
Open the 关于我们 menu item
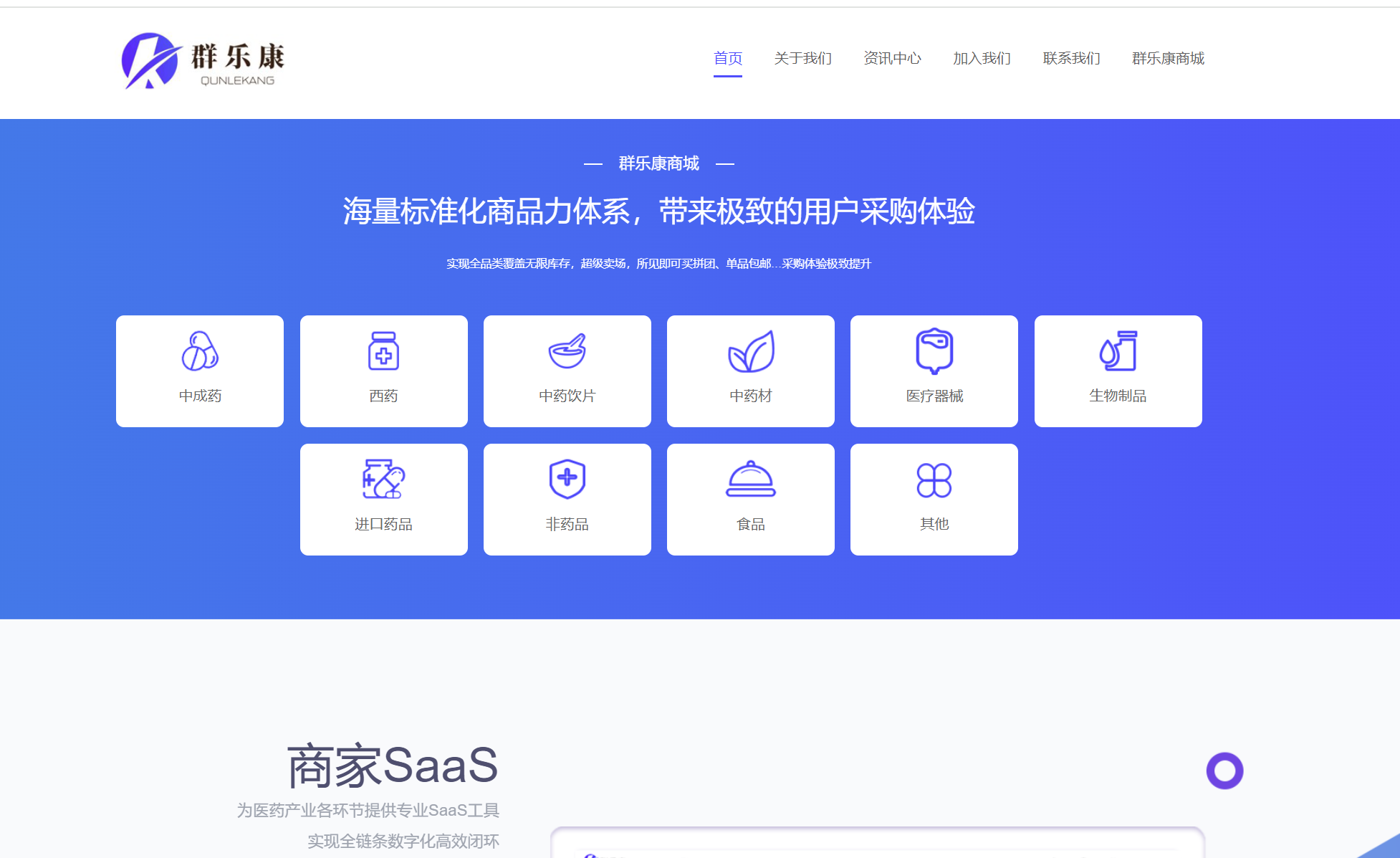(802, 58)
